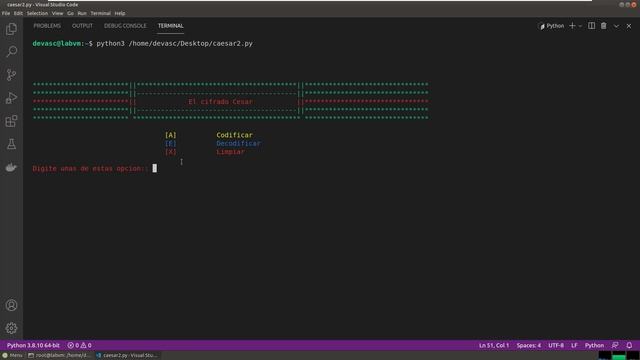This screenshot has height=360, width=640.
Task: Open the Run and Debug view
Action: click(11, 98)
